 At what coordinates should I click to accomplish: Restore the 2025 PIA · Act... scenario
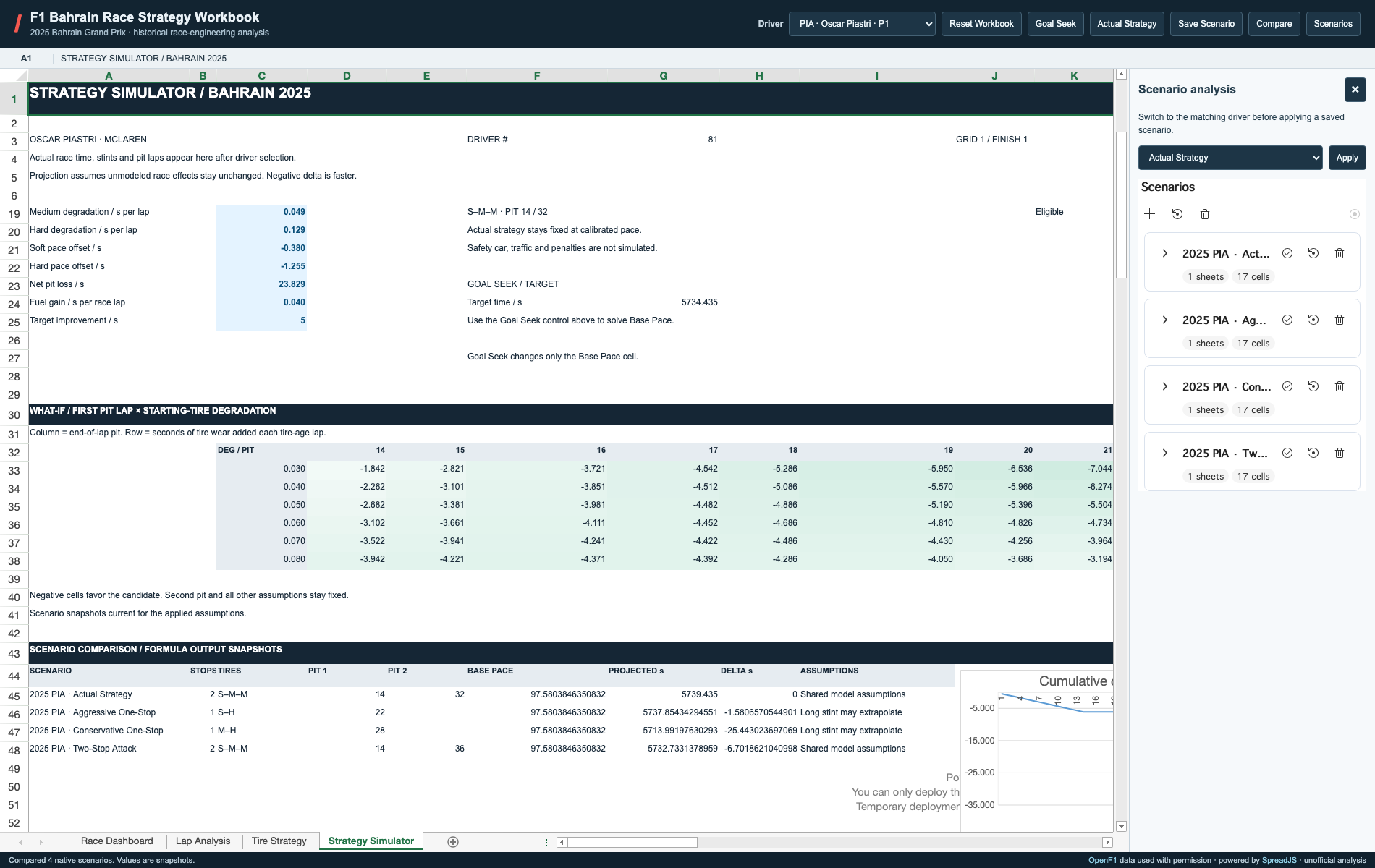pyautogui.click(x=1313, y=253)
